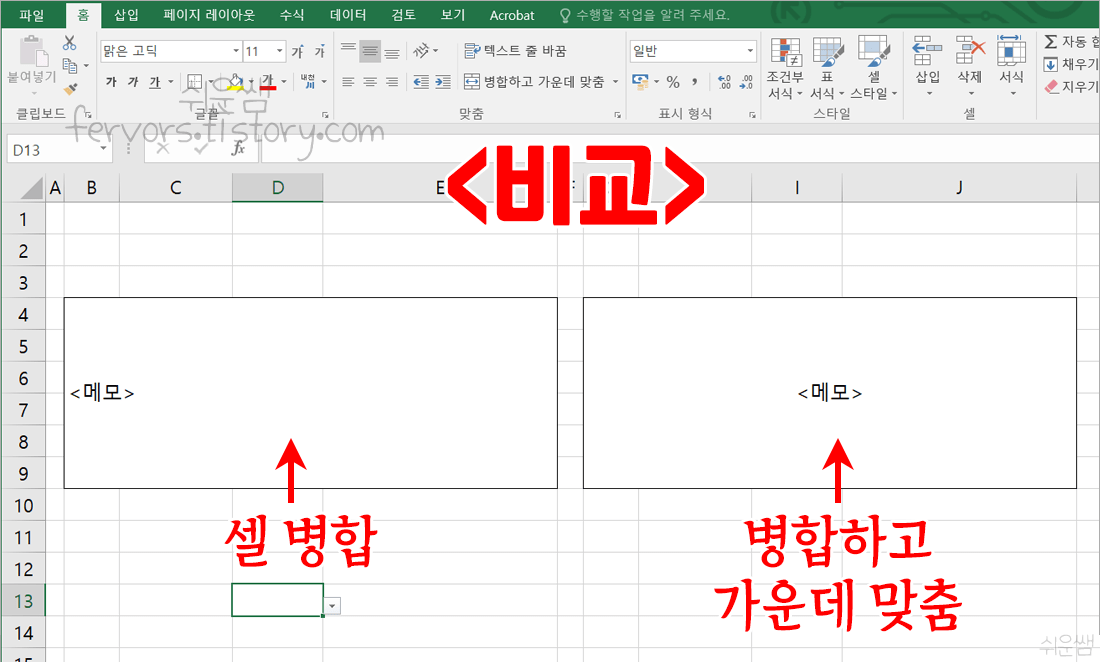Decrease indent in alignment group
The image size is (1100, 662).
[421, 82]
